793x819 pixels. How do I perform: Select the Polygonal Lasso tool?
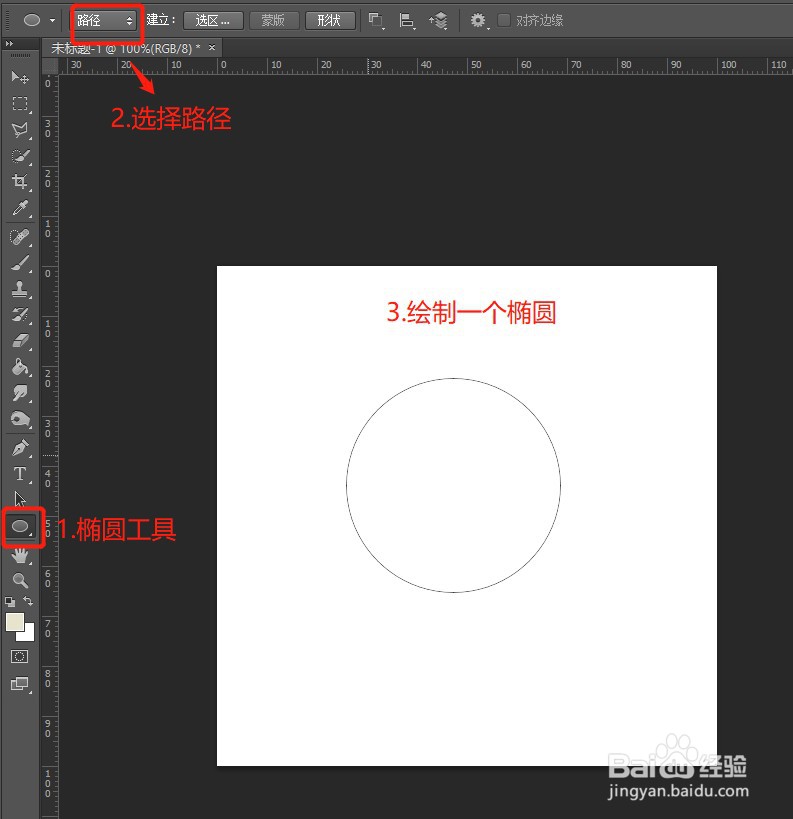click(x=20, y=130)
